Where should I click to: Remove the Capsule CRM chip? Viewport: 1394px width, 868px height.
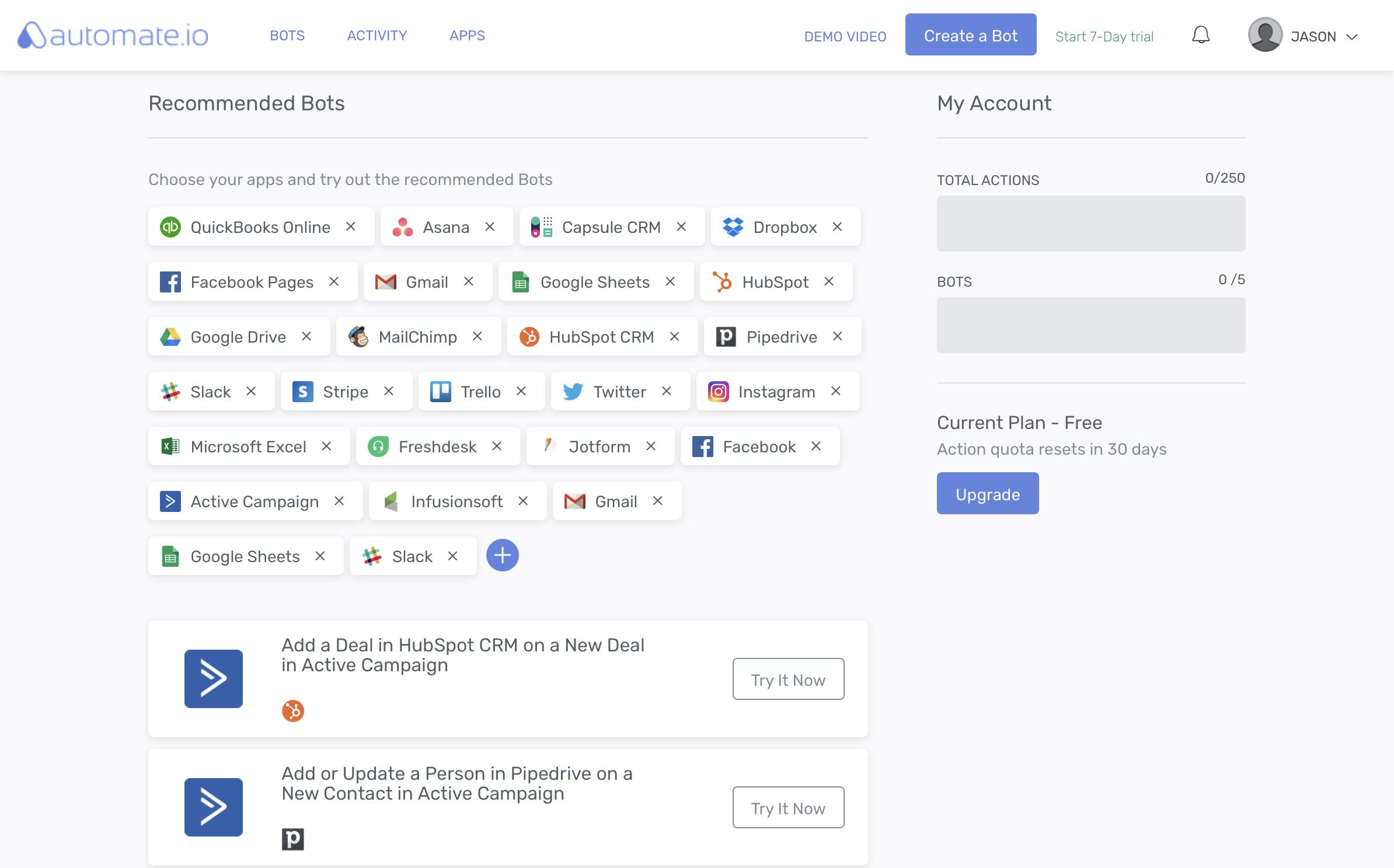coord(681,226)
